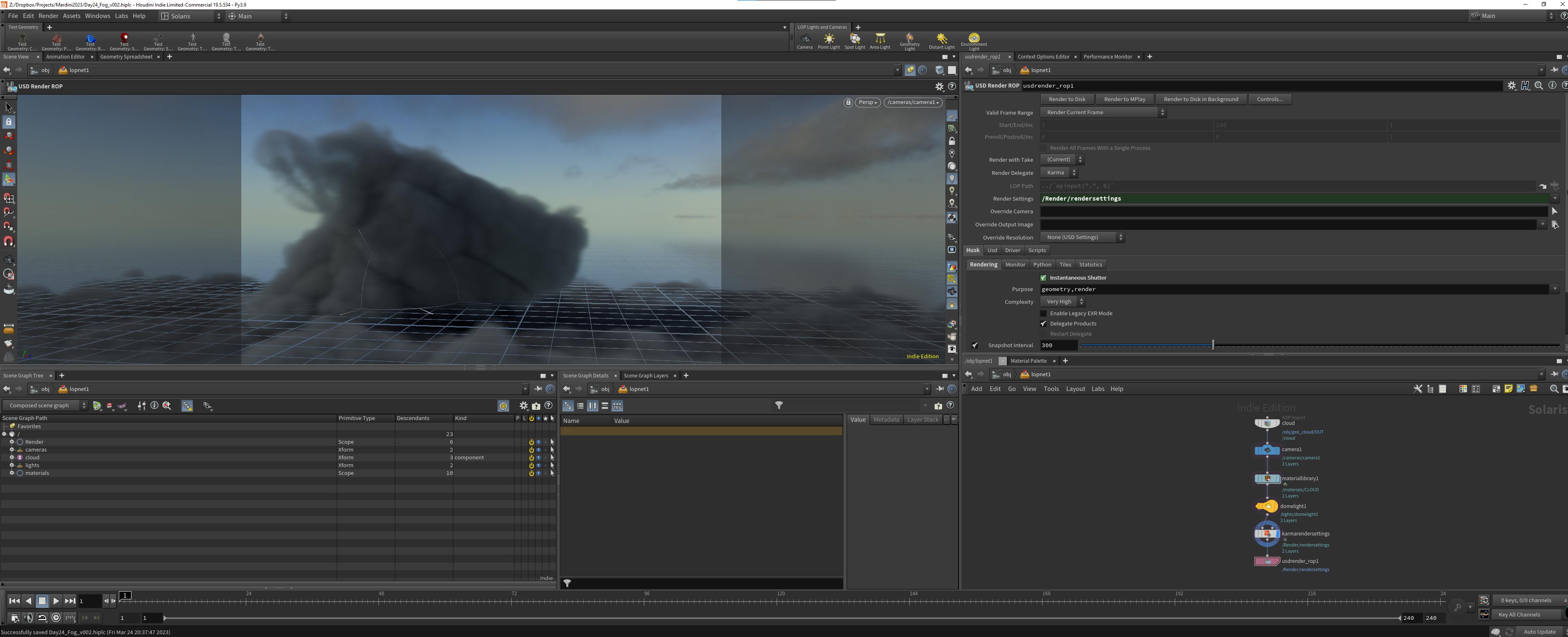Enable Legacy EXR Mode checkbox
The image size is (1568, 637).
pyautogui.click(x=1043, y=313)
